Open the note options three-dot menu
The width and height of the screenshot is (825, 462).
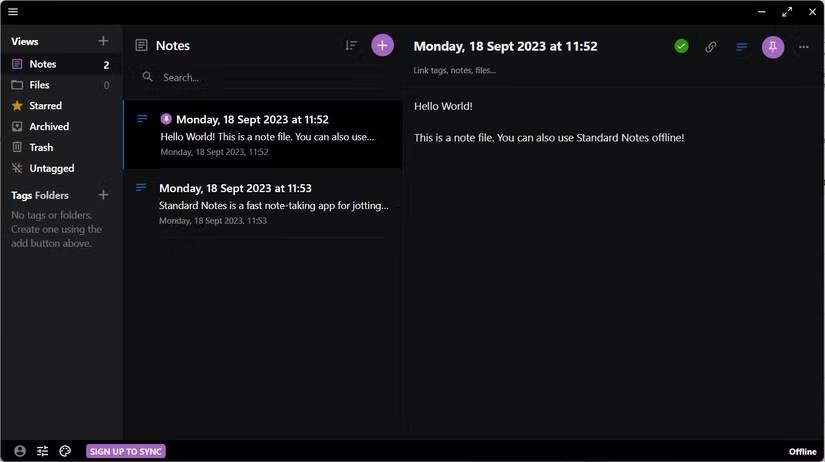[x=803, y=47]
